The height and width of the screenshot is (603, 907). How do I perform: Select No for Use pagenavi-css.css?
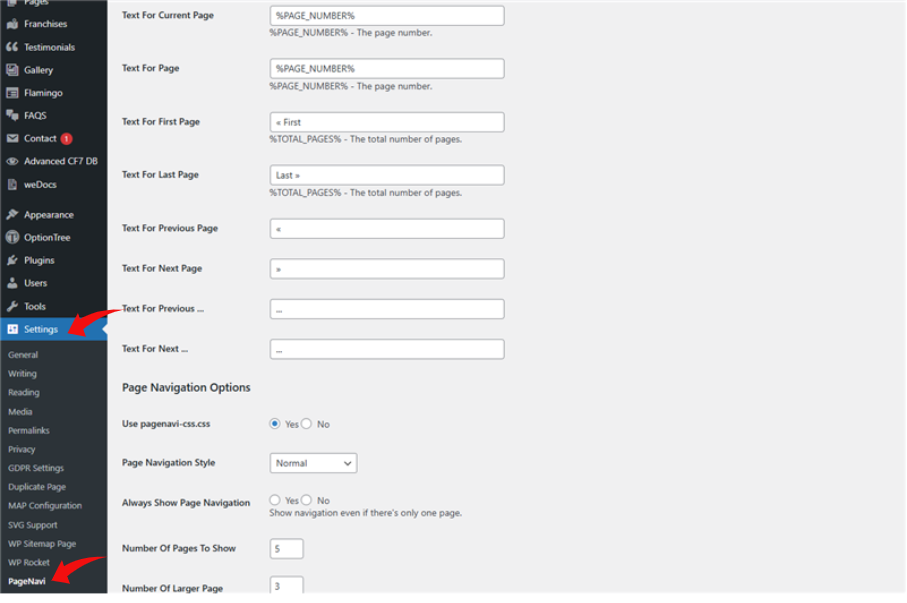tap(307, 424)
